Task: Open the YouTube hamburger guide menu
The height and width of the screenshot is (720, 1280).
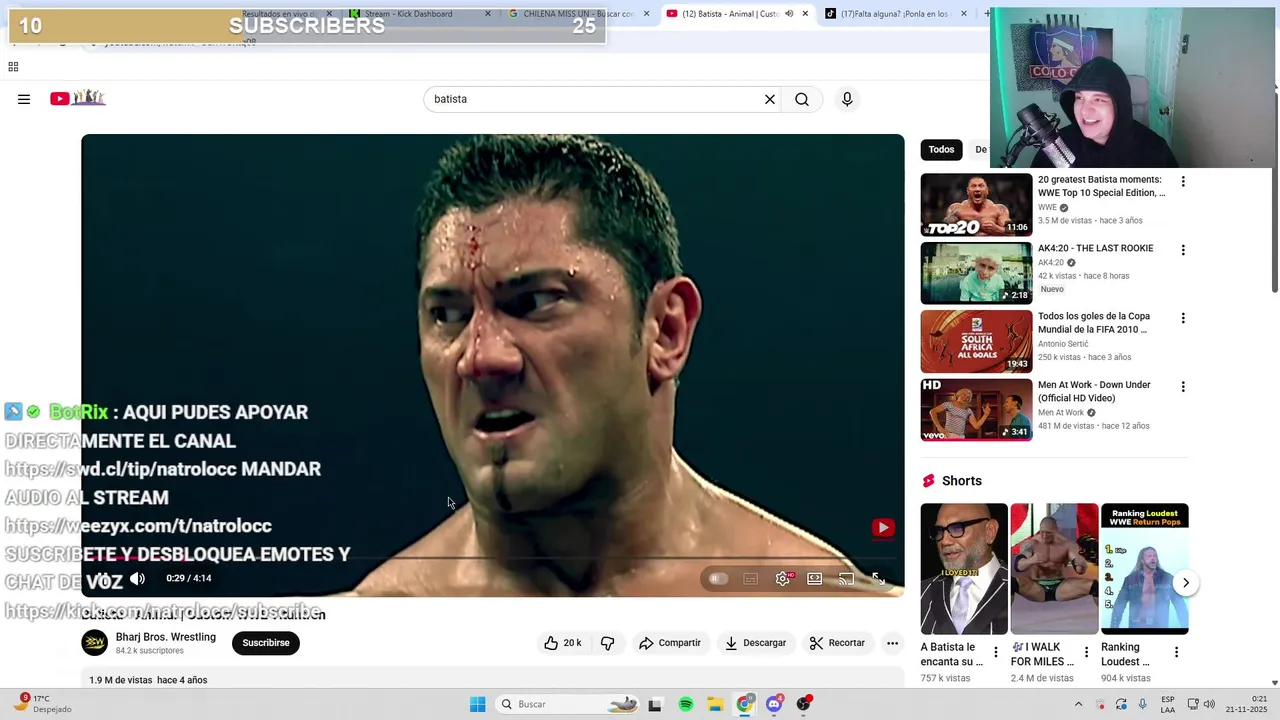Action: tap(24, 99)
